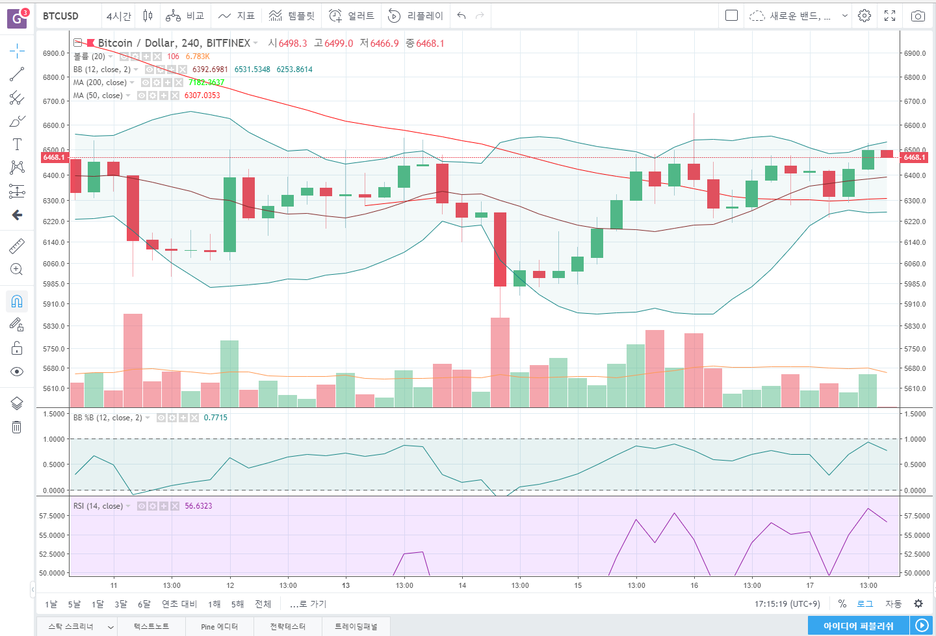Hide the RSI (14, close) indicator
This screenshot has height=636, width=936.
click(142, 506)
